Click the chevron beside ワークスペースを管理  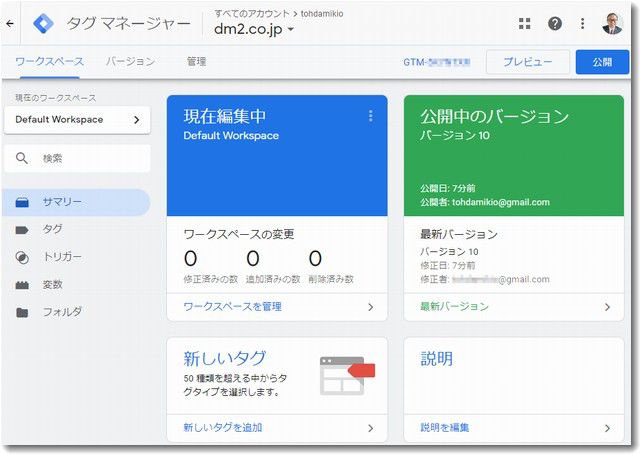(x=371, y=307)
